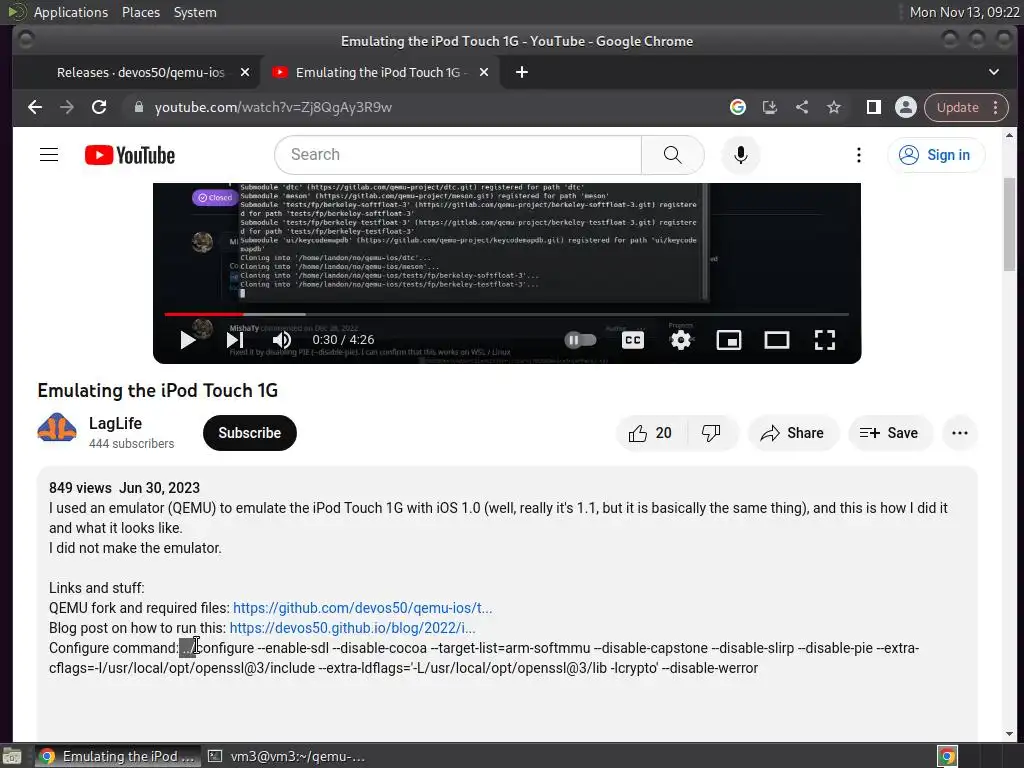The height and width of the screenshot is (768, 1024).
Task: Save video to playlist
Action: coord(889,433)
